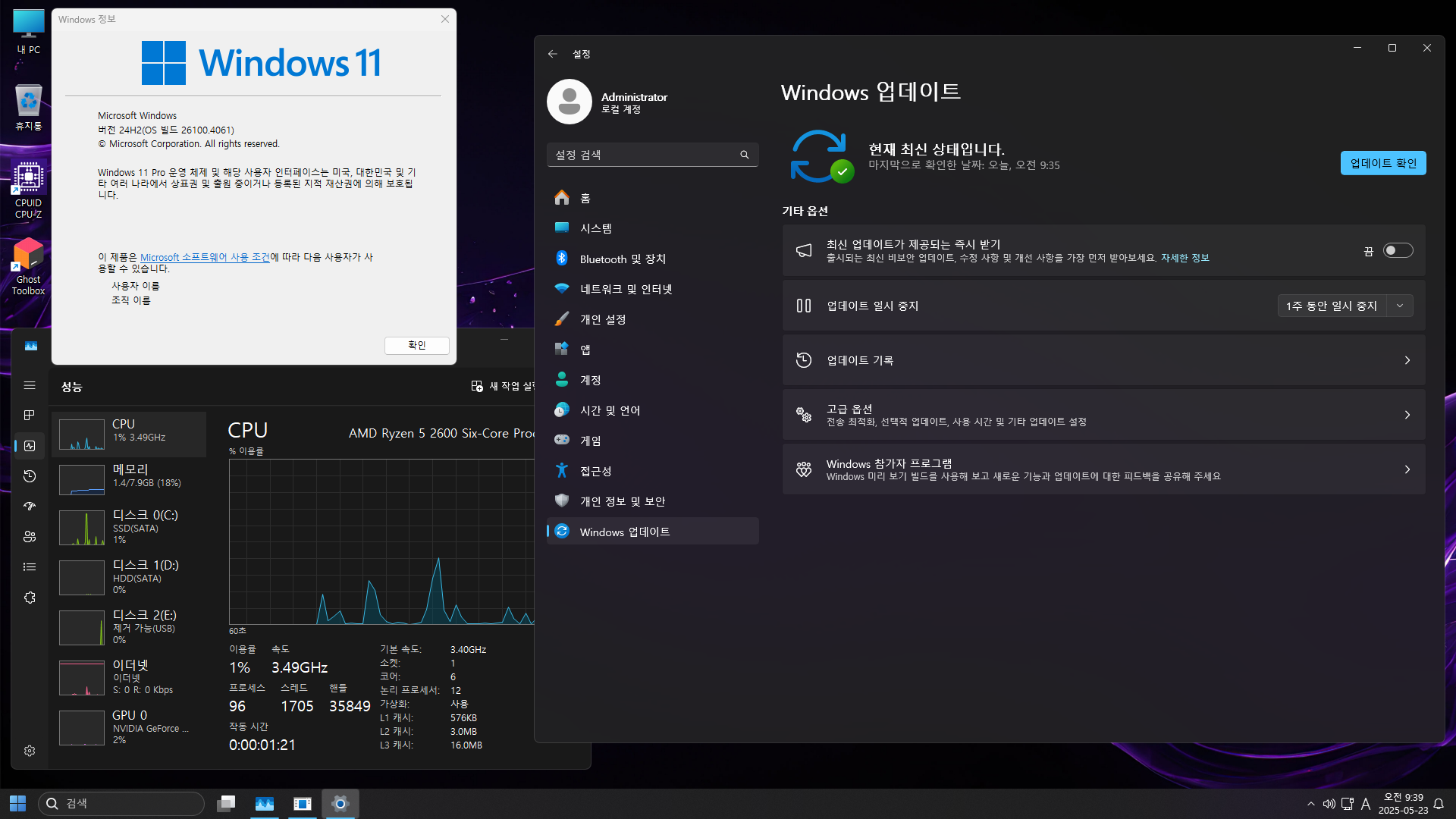The width and height of the screenshot is (1456, 819).
Task: Select Memory in performance list
Action: pyautogui.click(x=129, y=480)
